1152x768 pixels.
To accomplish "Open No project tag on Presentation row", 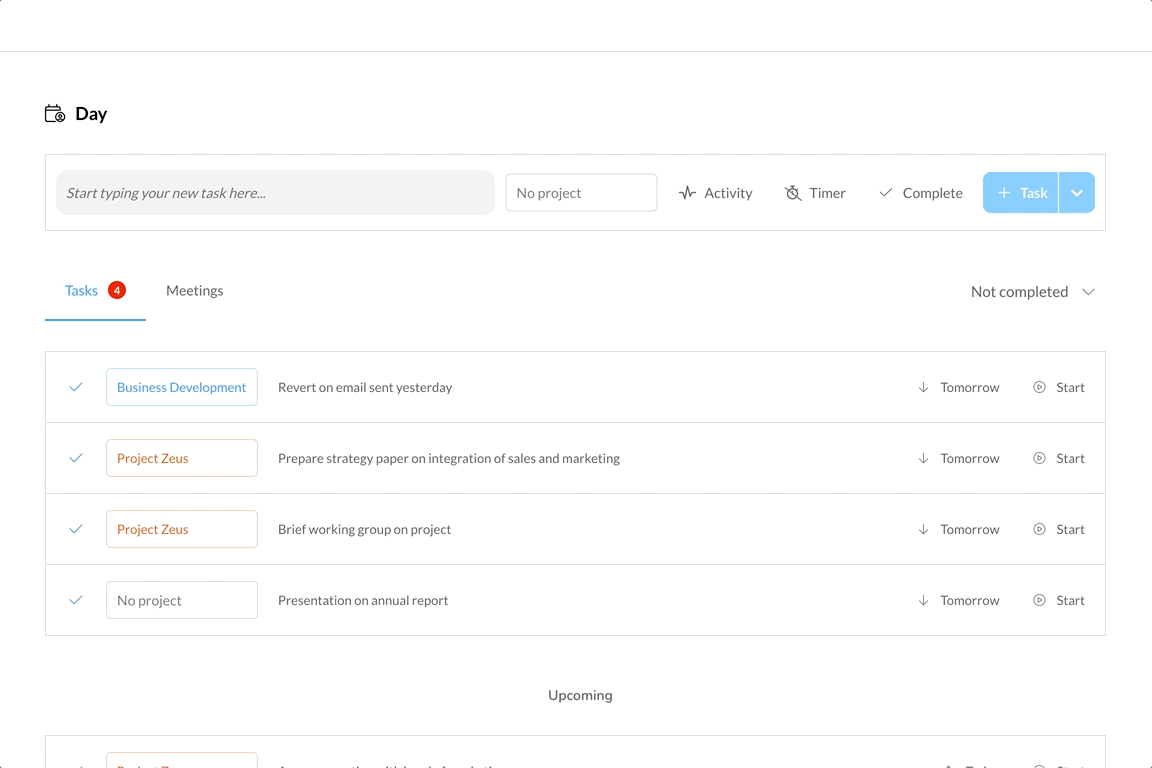I will [181, 600].
